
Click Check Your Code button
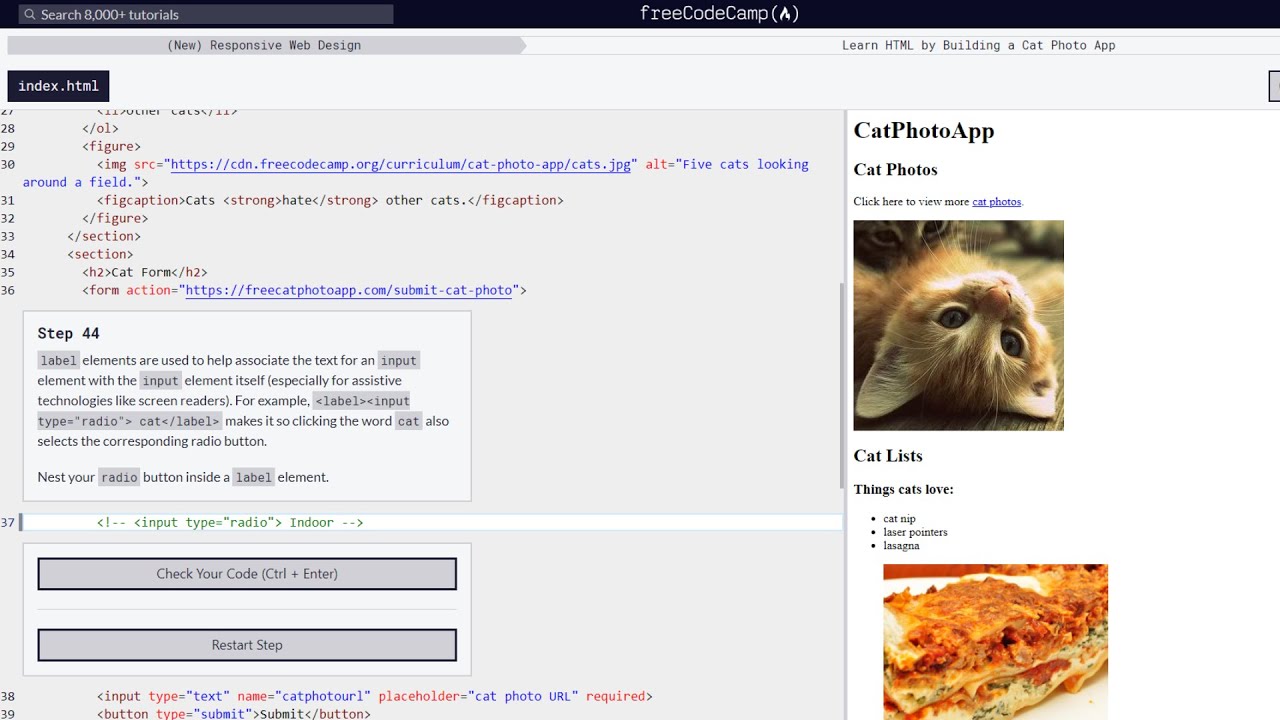(x=247, y=574)
